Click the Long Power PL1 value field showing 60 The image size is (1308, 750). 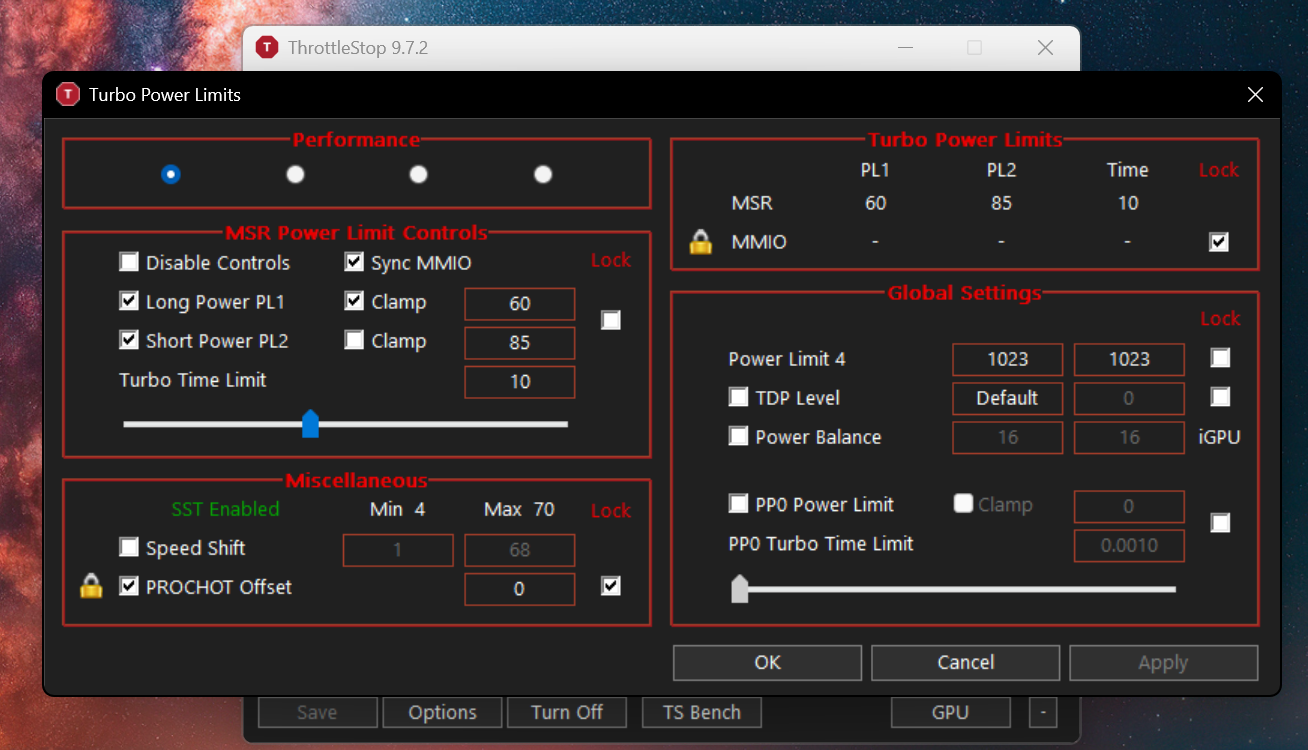click(520, 304)
